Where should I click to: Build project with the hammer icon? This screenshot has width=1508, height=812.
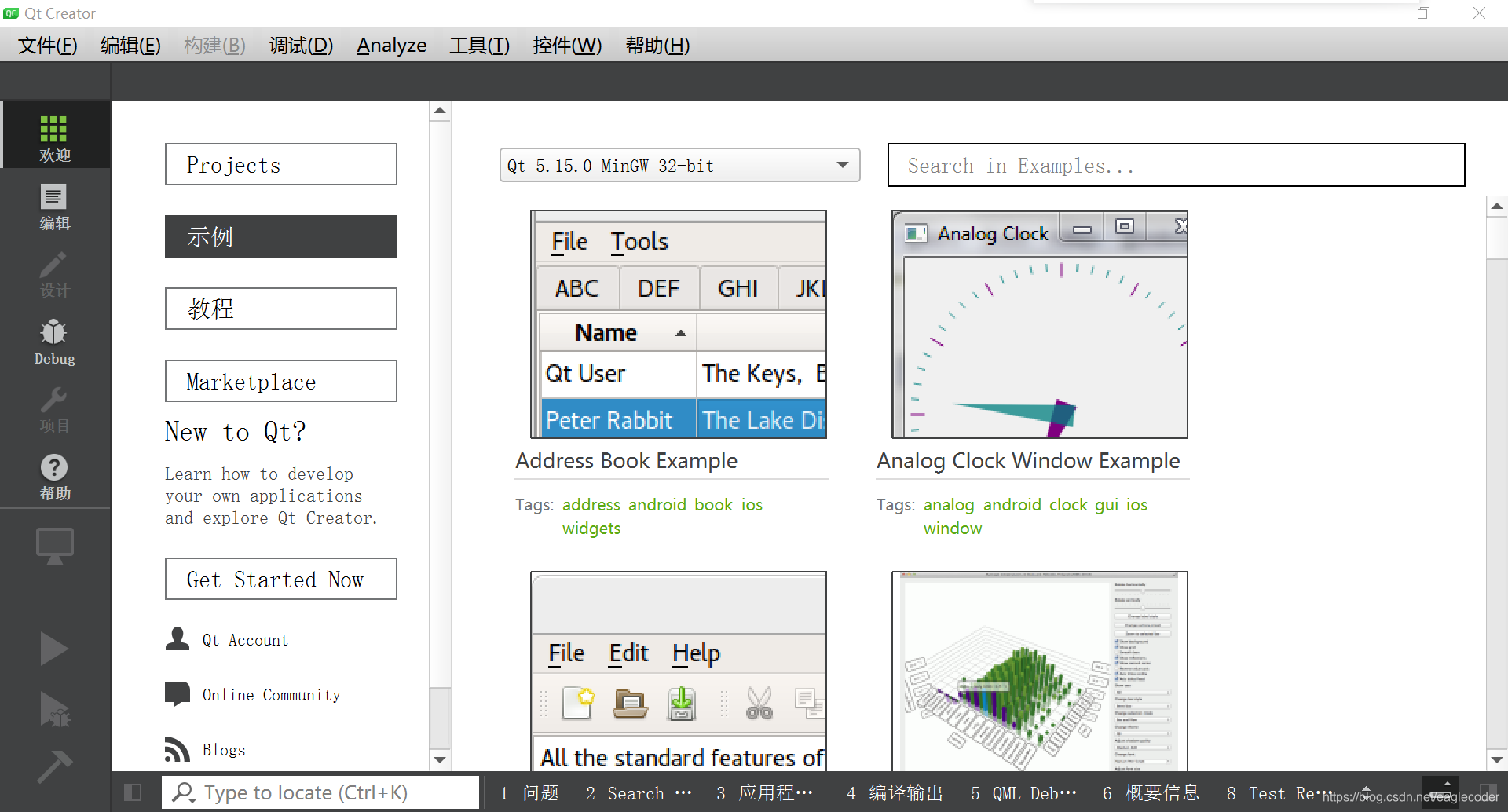54,766
